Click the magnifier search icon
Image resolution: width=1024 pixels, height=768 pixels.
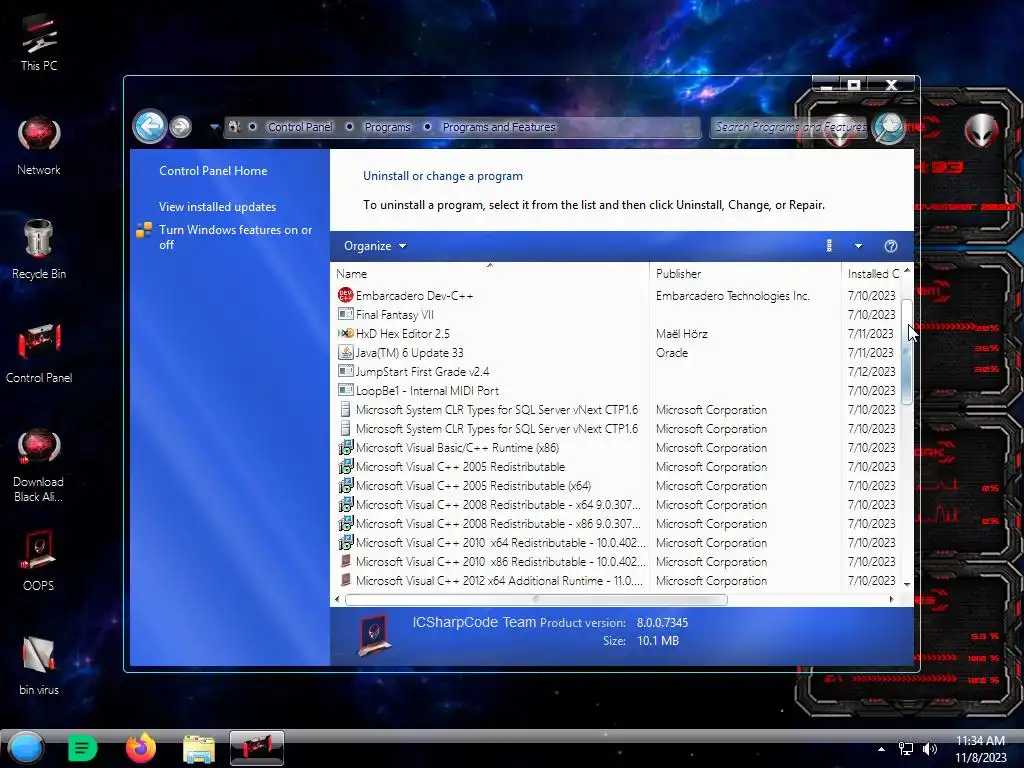point(888,127)
